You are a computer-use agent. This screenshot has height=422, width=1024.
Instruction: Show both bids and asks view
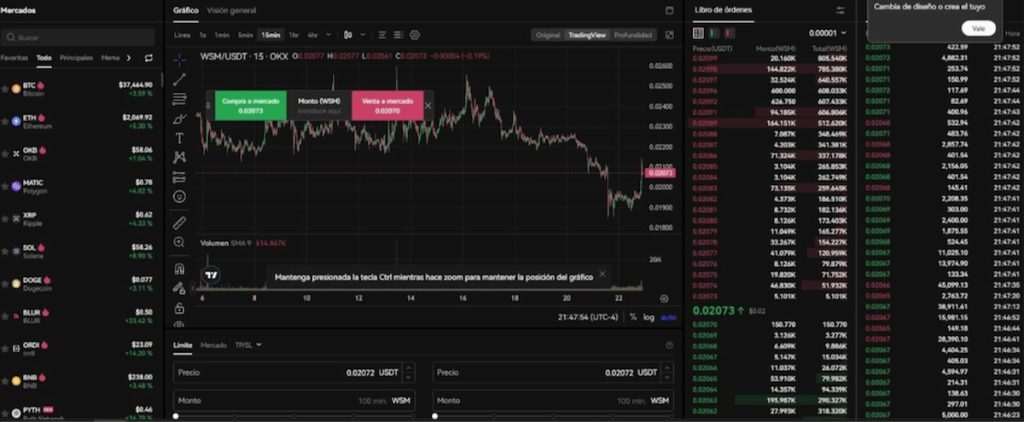pyautogui.click(x=698, y=33)
